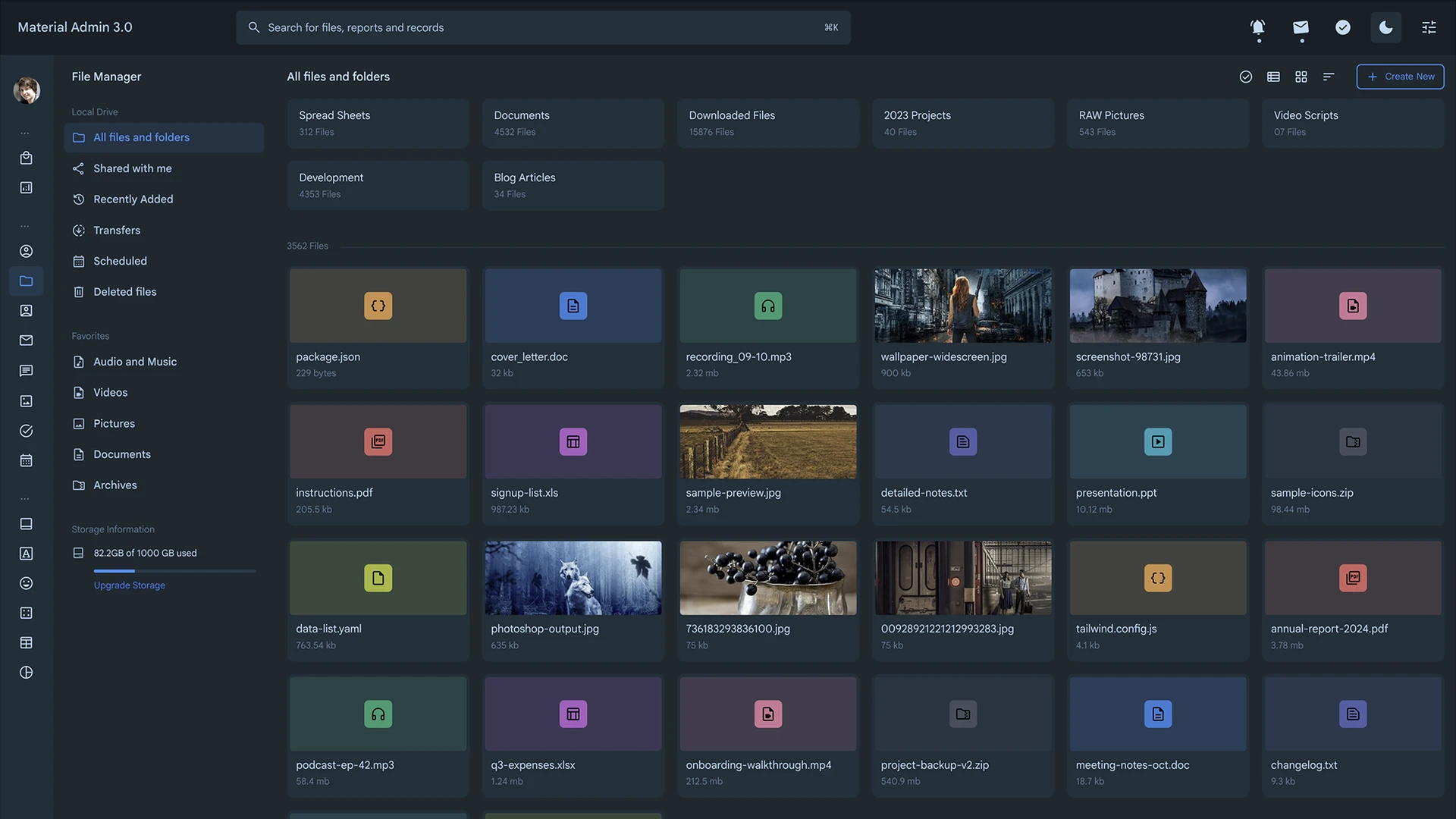Open the 2023 Projects folder
The image size is (1456, 819).
[x=962, y=123]
